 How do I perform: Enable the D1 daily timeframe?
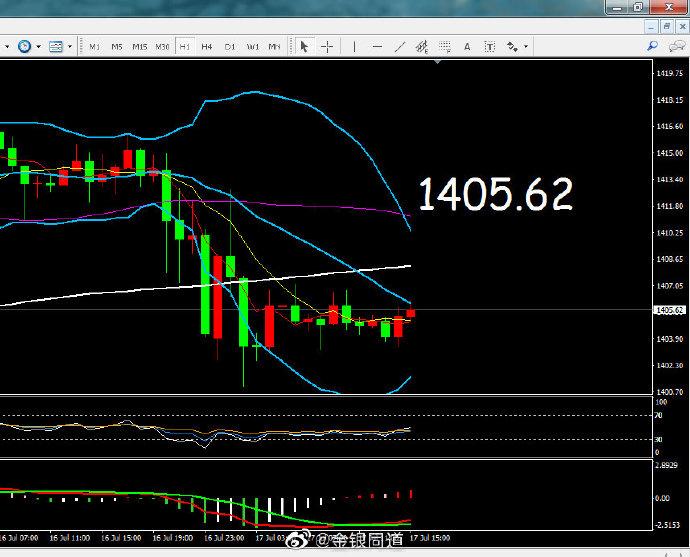pos(229,46)
